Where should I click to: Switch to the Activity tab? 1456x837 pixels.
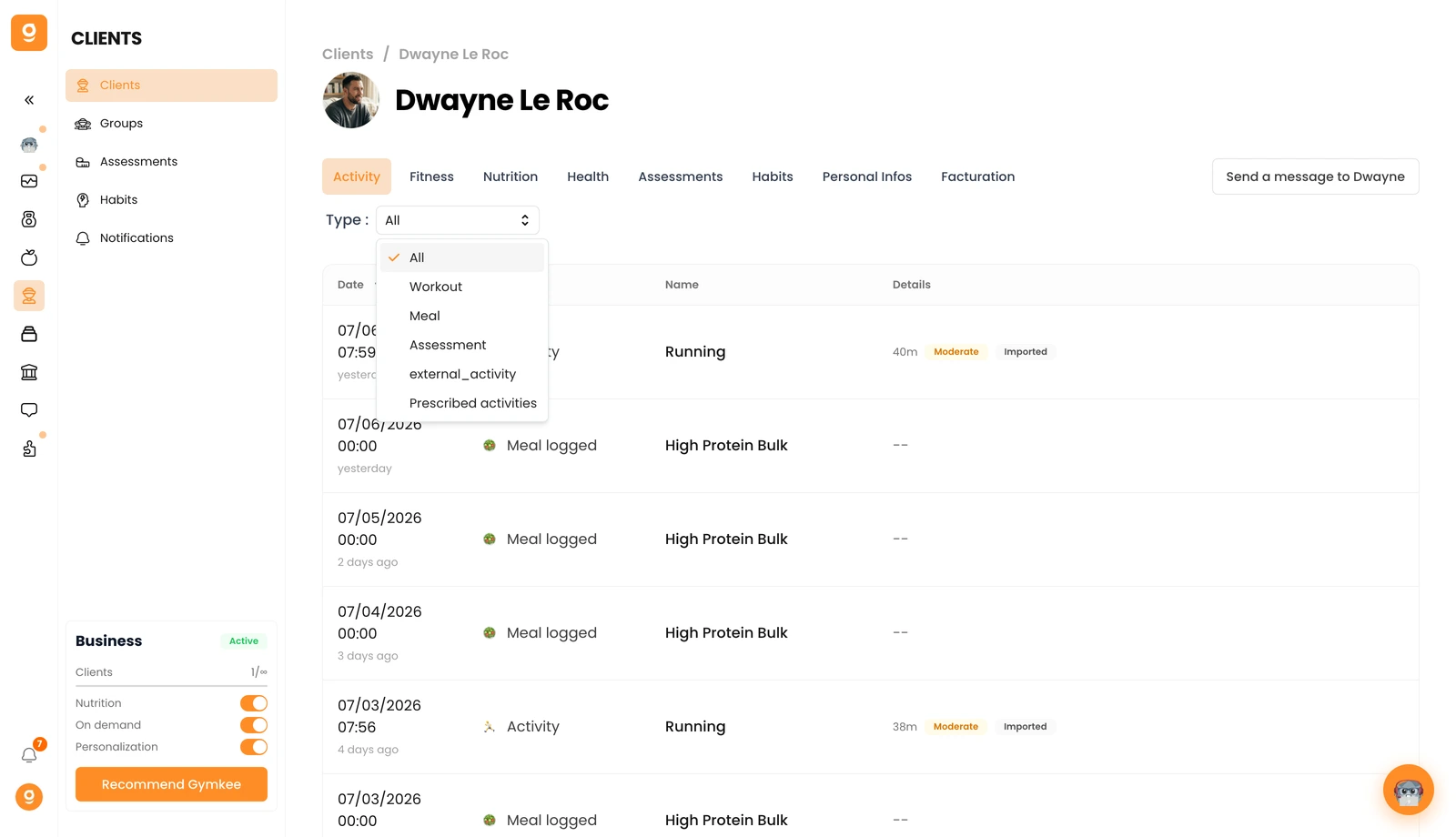click(357, 176)
